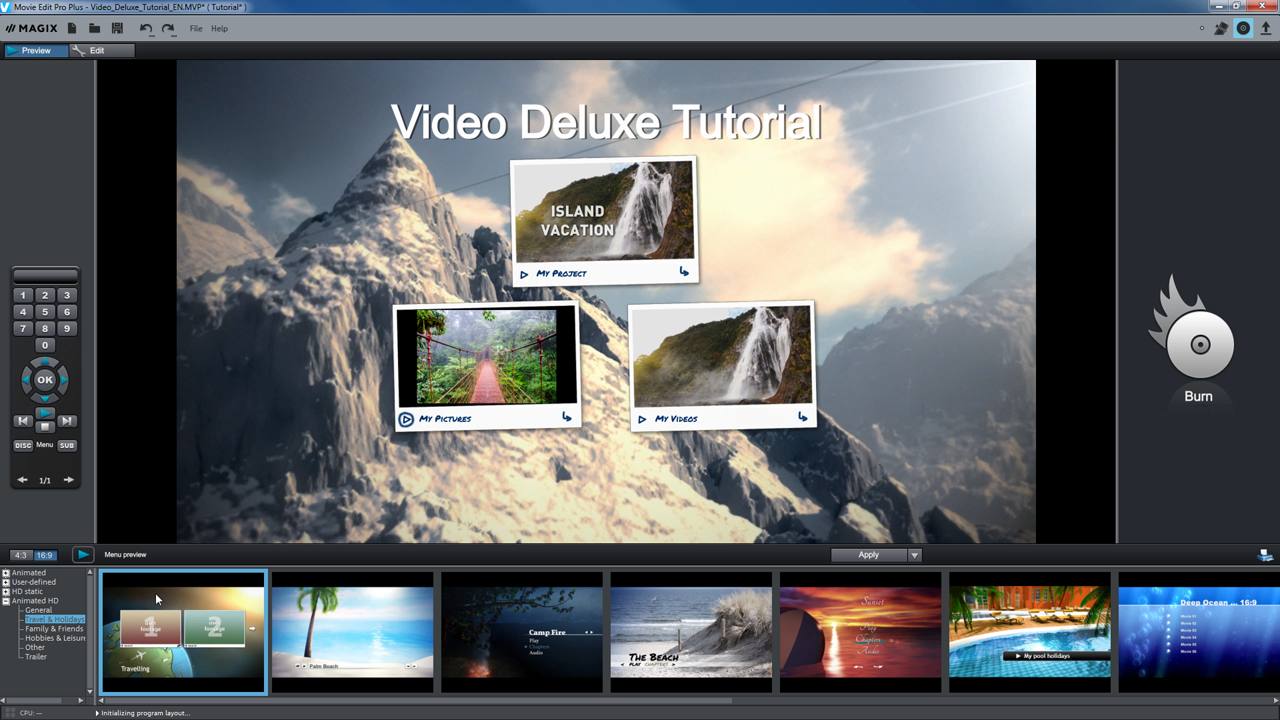Go to previous menu page arrow
Viewport: 1280px width, 720px height.
22,480
